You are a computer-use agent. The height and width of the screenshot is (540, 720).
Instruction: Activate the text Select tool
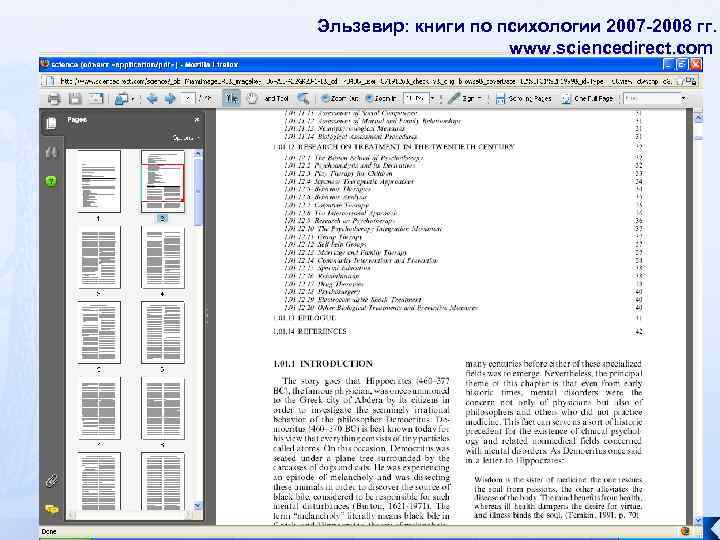coord(231,98)
